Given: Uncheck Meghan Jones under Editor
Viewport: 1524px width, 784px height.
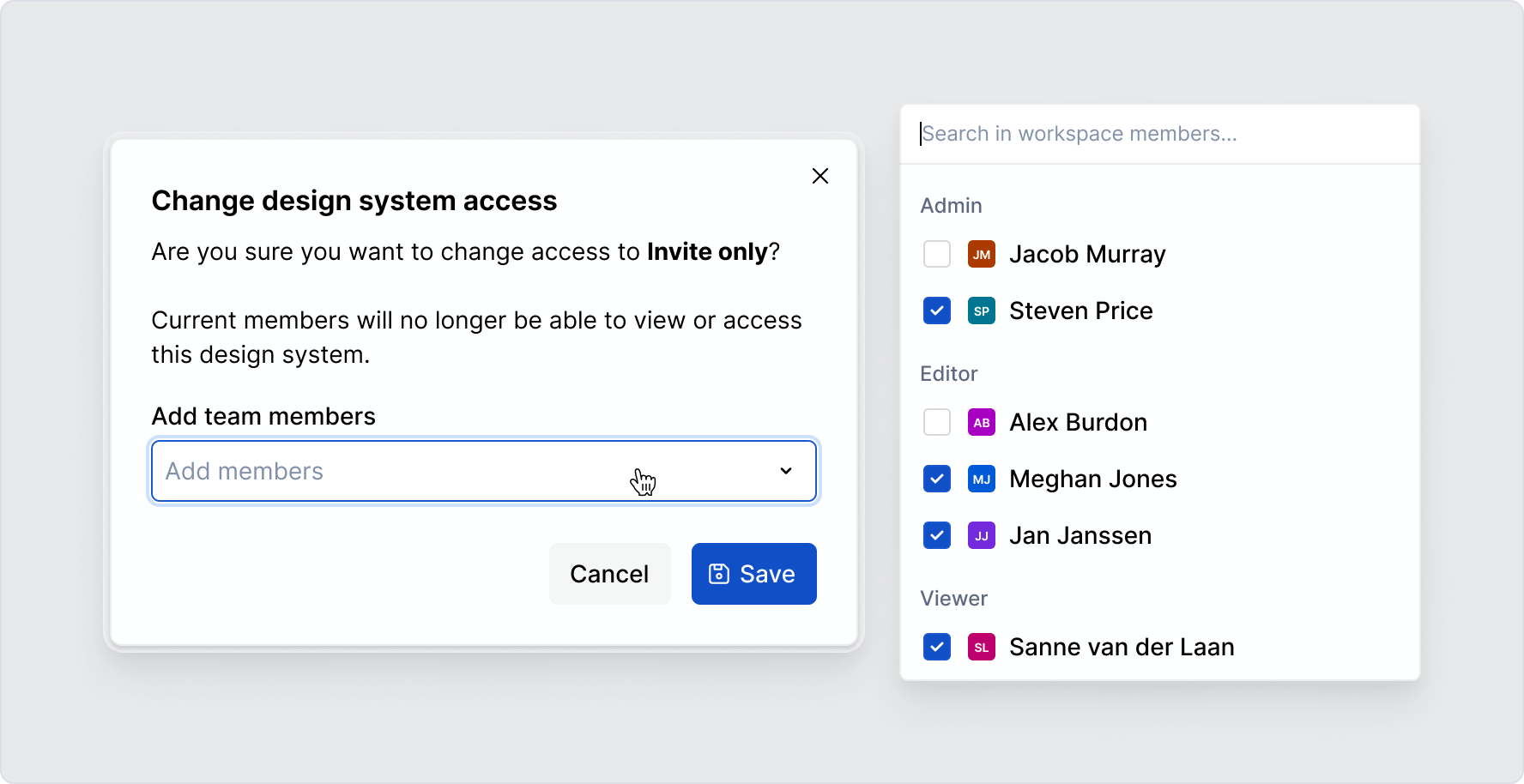Looking at the screenshot, I should pos(937,479).
